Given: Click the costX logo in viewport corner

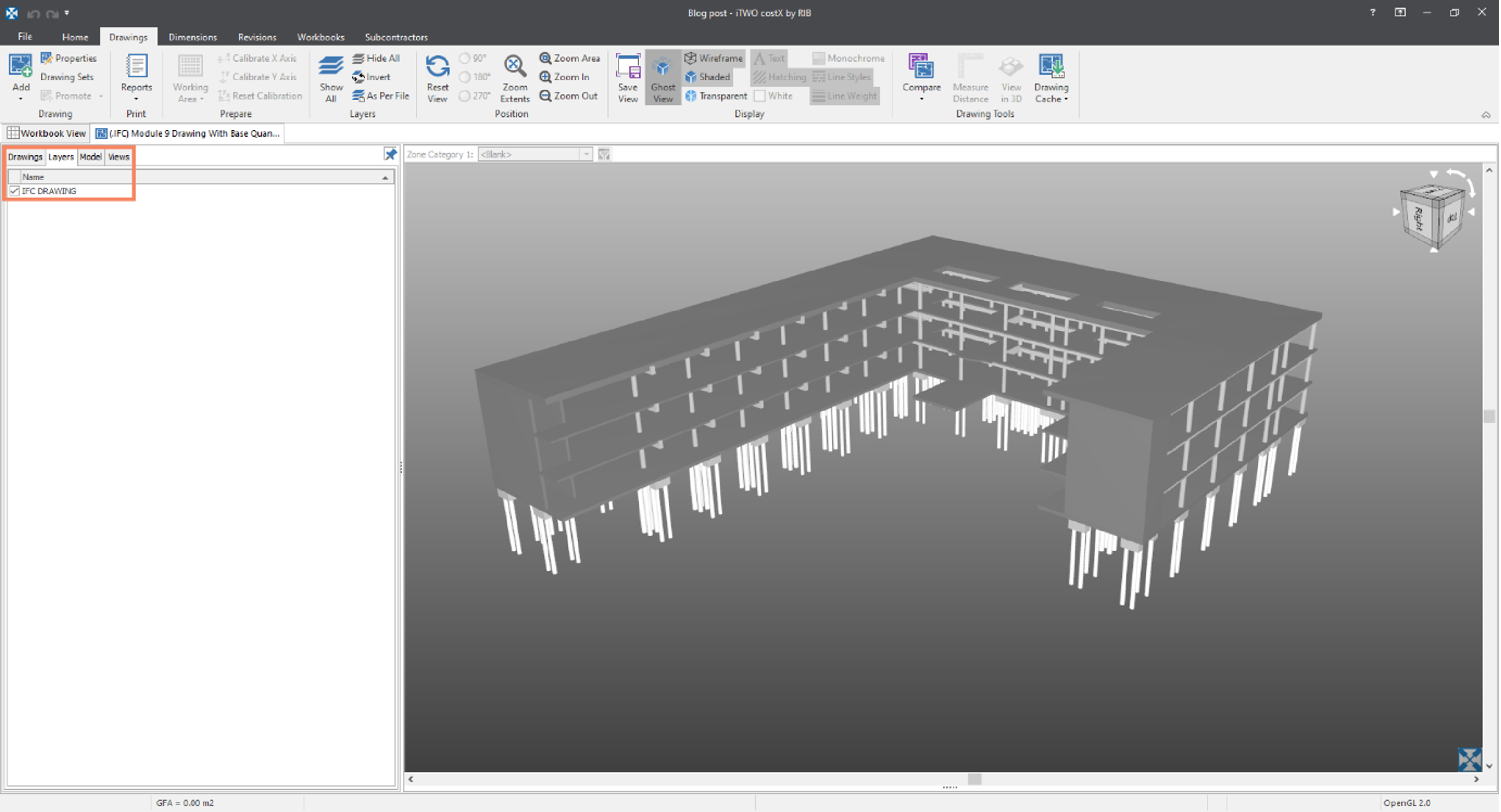Looking at the screenshot, I should coord(1470,760).
